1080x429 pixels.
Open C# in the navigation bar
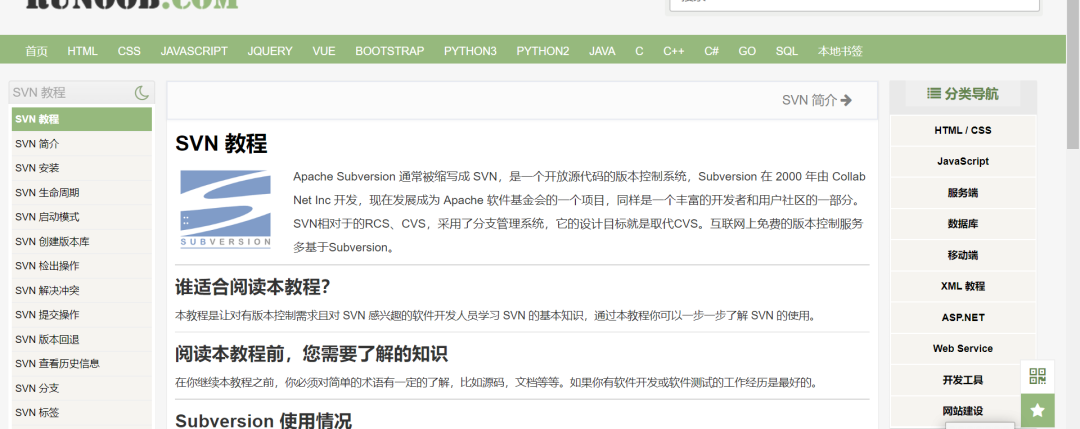point(712,51)
